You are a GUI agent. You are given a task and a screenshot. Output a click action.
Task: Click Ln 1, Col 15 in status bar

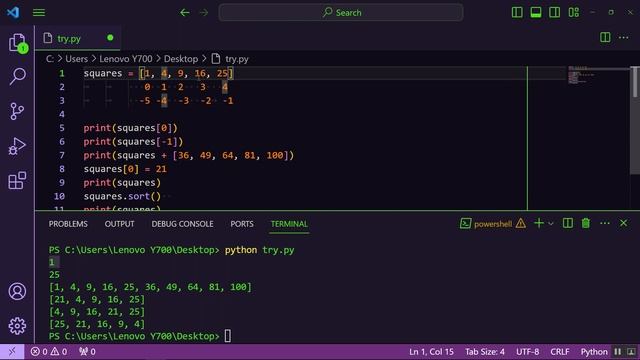click(431, 351)
